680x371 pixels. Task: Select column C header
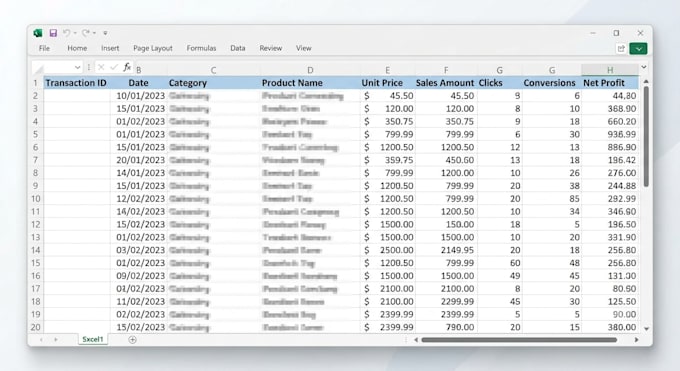point(213,70)
